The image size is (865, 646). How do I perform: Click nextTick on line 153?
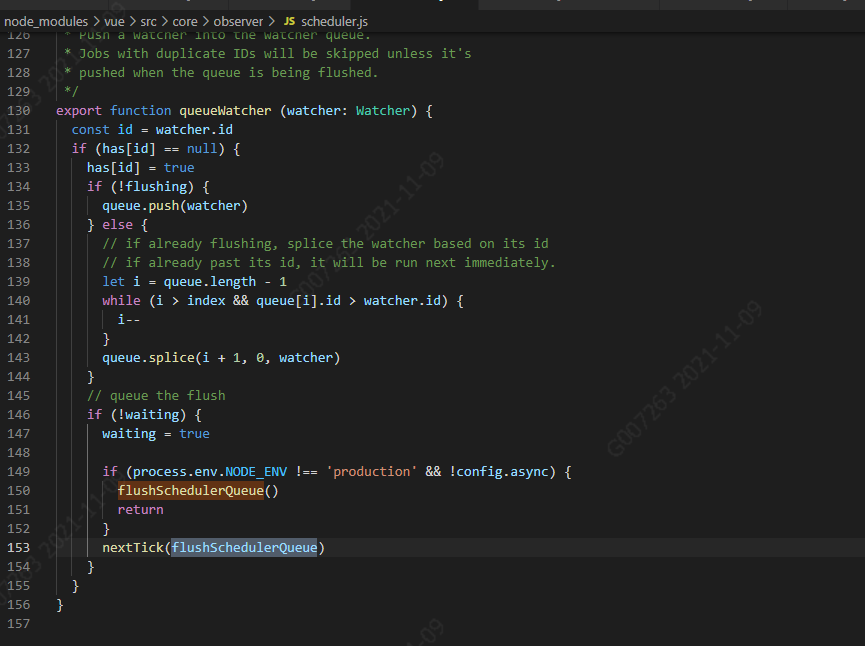click(x=133, y=548)
